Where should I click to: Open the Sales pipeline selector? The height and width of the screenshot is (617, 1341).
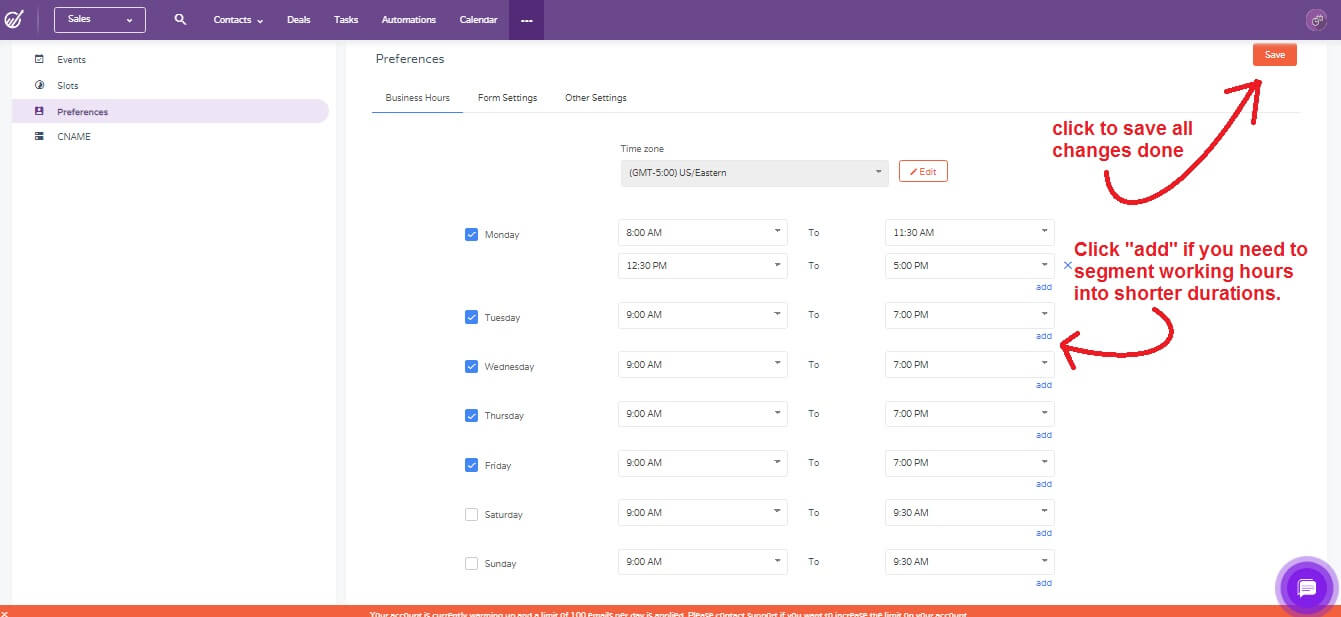pos(99,19)
